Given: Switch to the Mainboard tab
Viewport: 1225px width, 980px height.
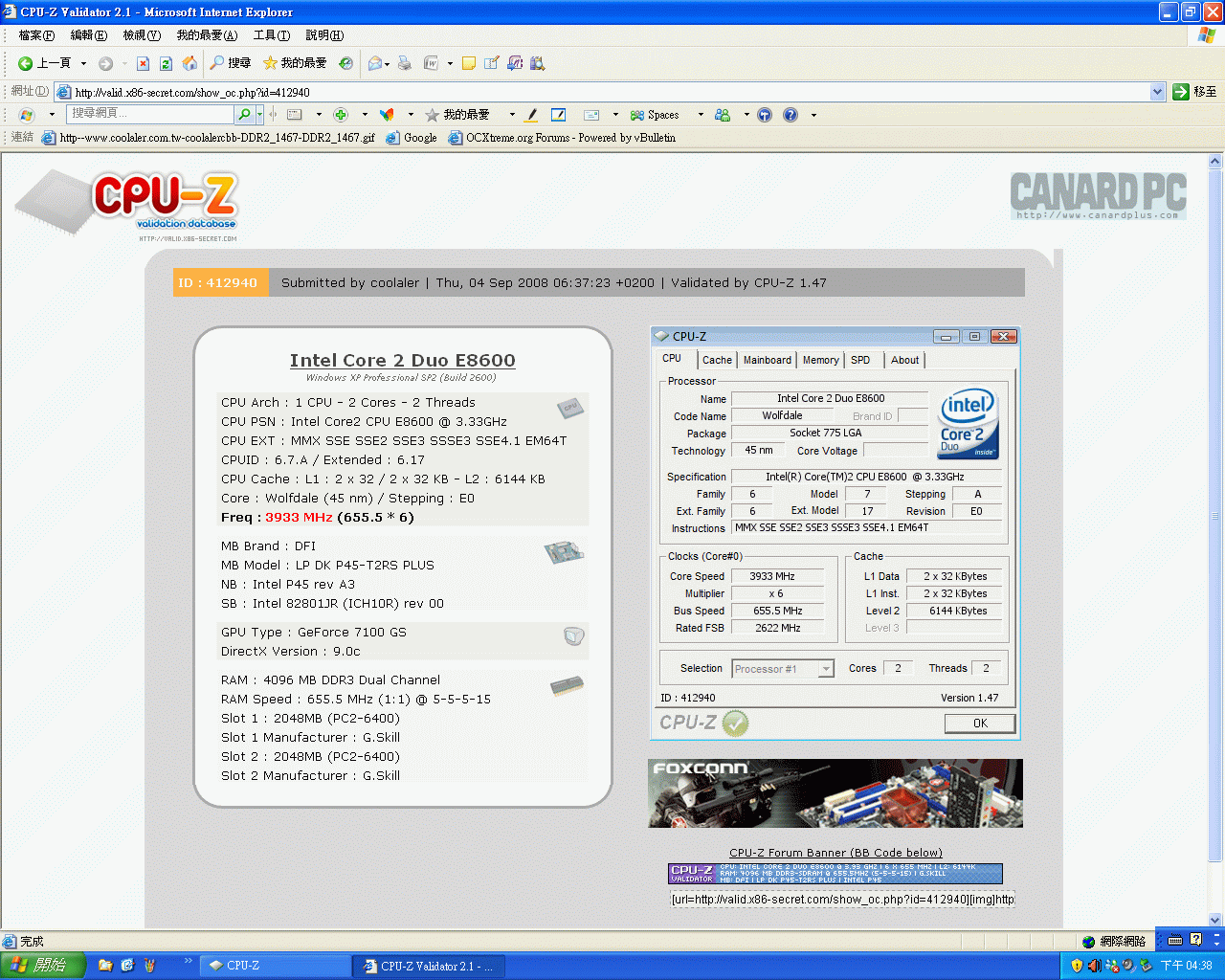Looking at the screenshot, I should (x=768, y=360).
